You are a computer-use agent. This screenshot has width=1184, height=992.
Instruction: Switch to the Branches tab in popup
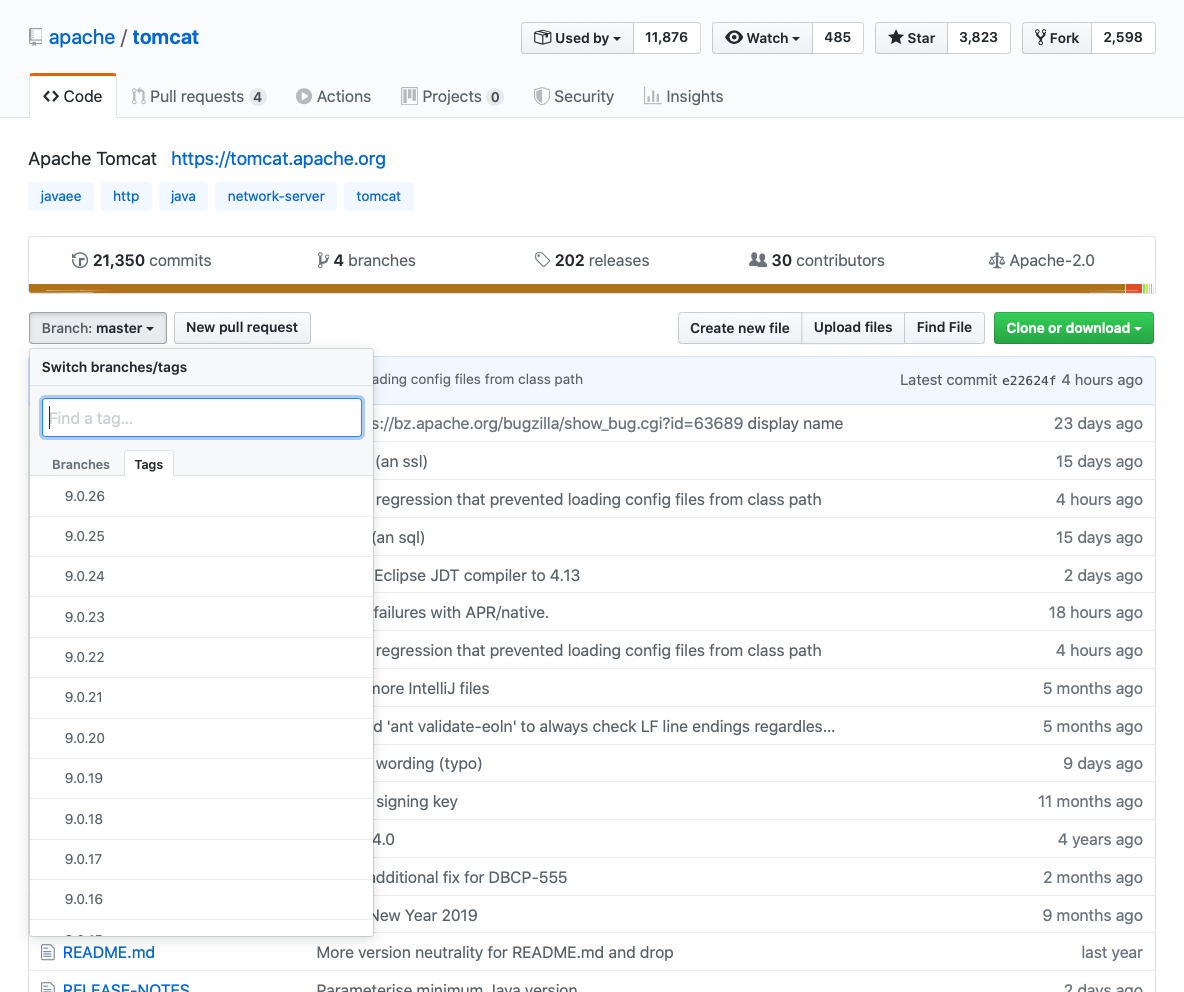(81, 464)
